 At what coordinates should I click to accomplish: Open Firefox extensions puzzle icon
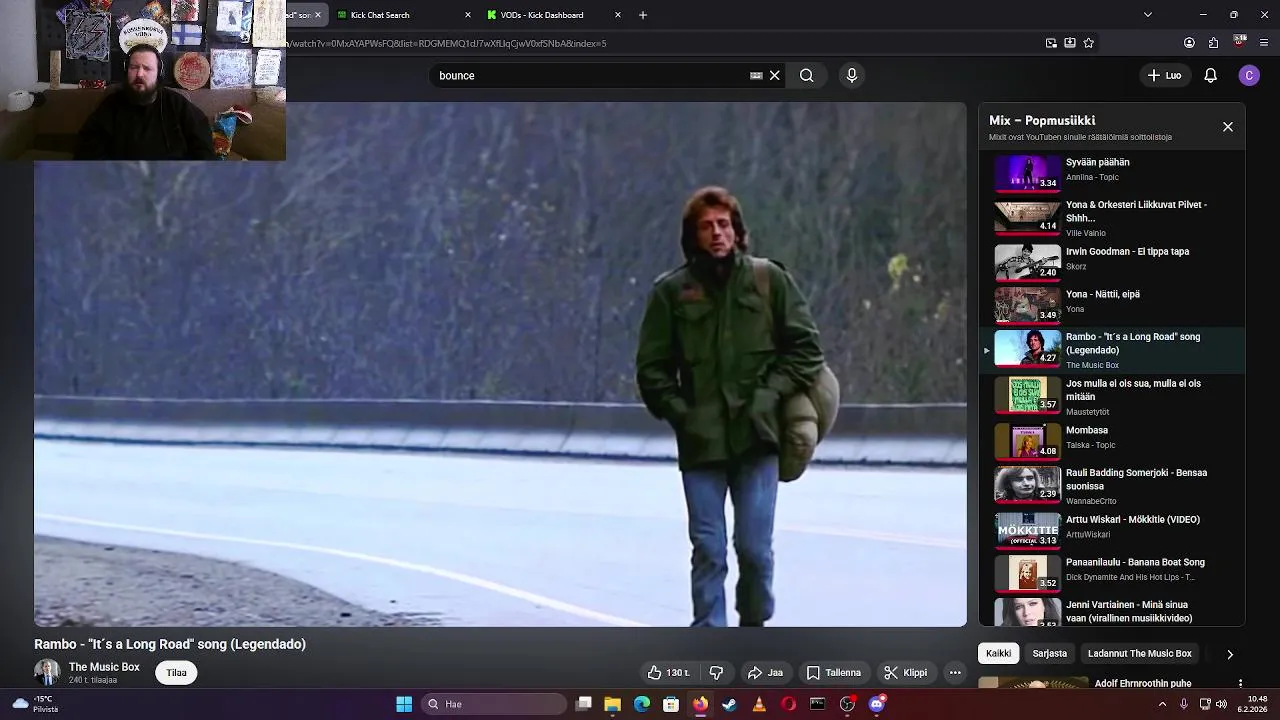pos(1213,43)
